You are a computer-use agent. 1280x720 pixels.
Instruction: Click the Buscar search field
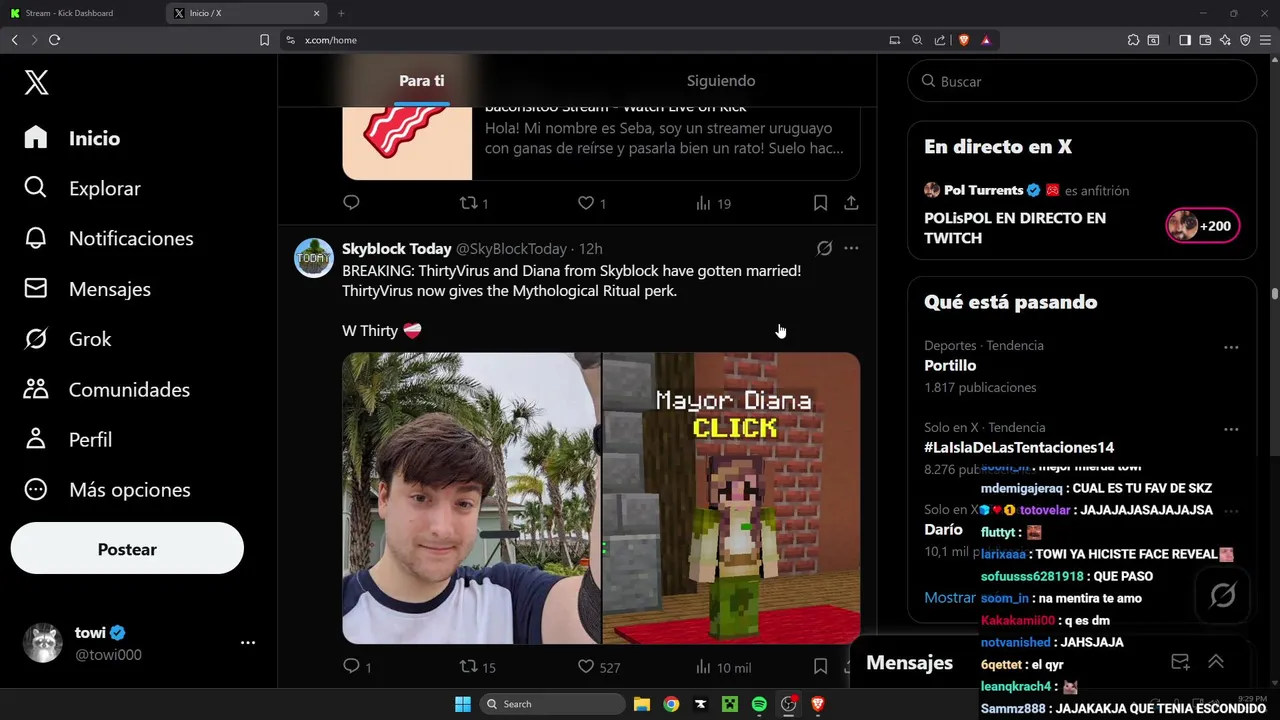pos(1082,81)
